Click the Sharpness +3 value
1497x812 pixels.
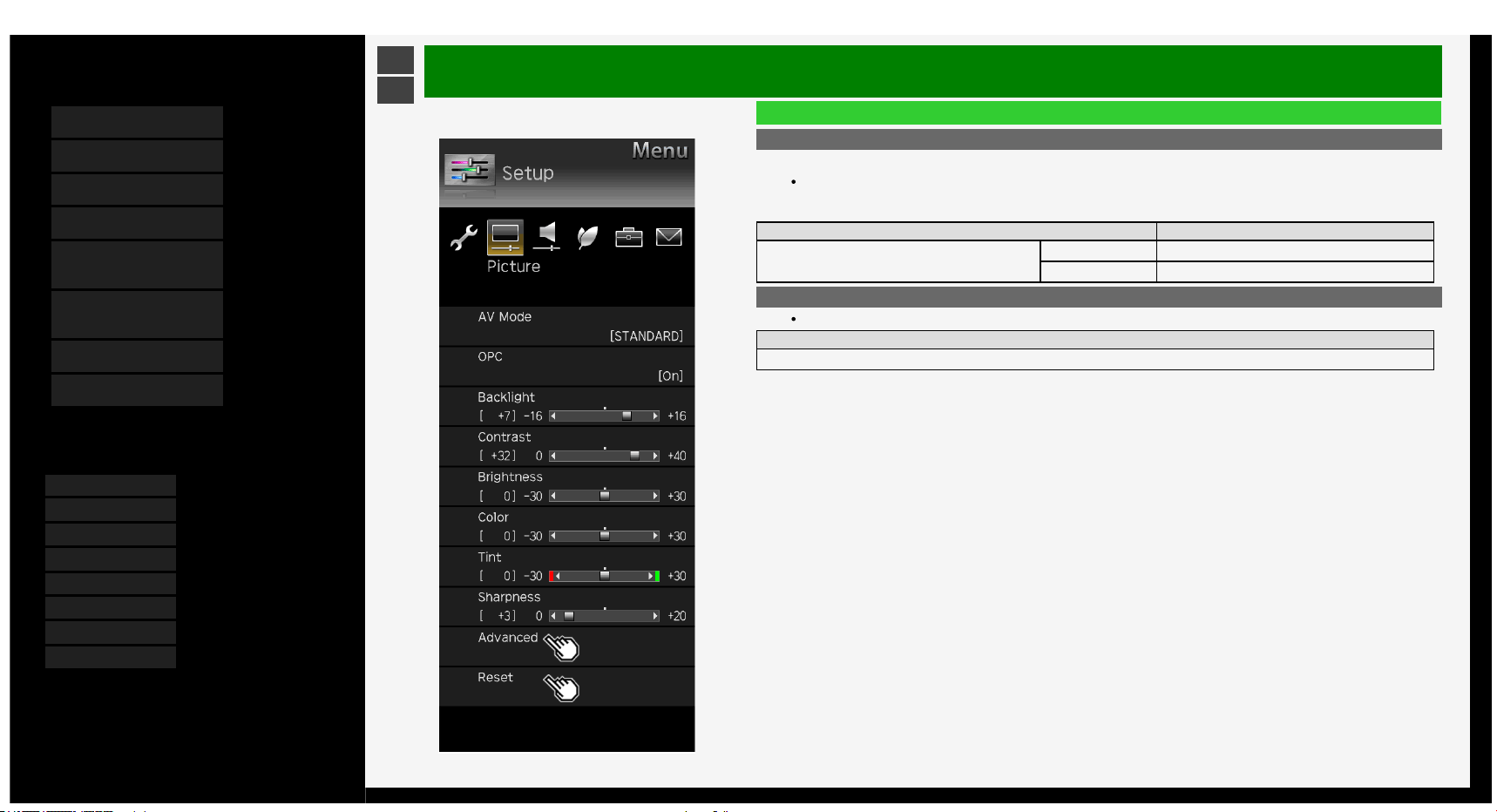[498, 616]
